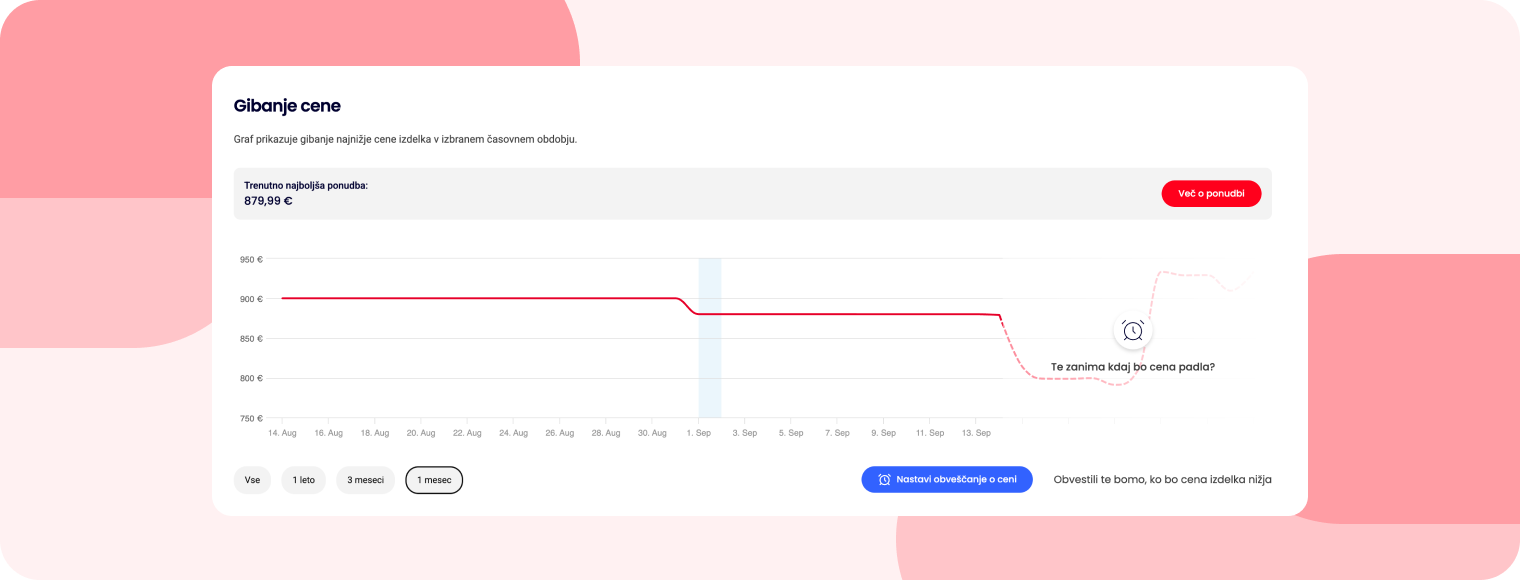The image size is (1520, 580).
Task: Click the 'Gibanje cene' heading
Action: (x=287, y=106)
